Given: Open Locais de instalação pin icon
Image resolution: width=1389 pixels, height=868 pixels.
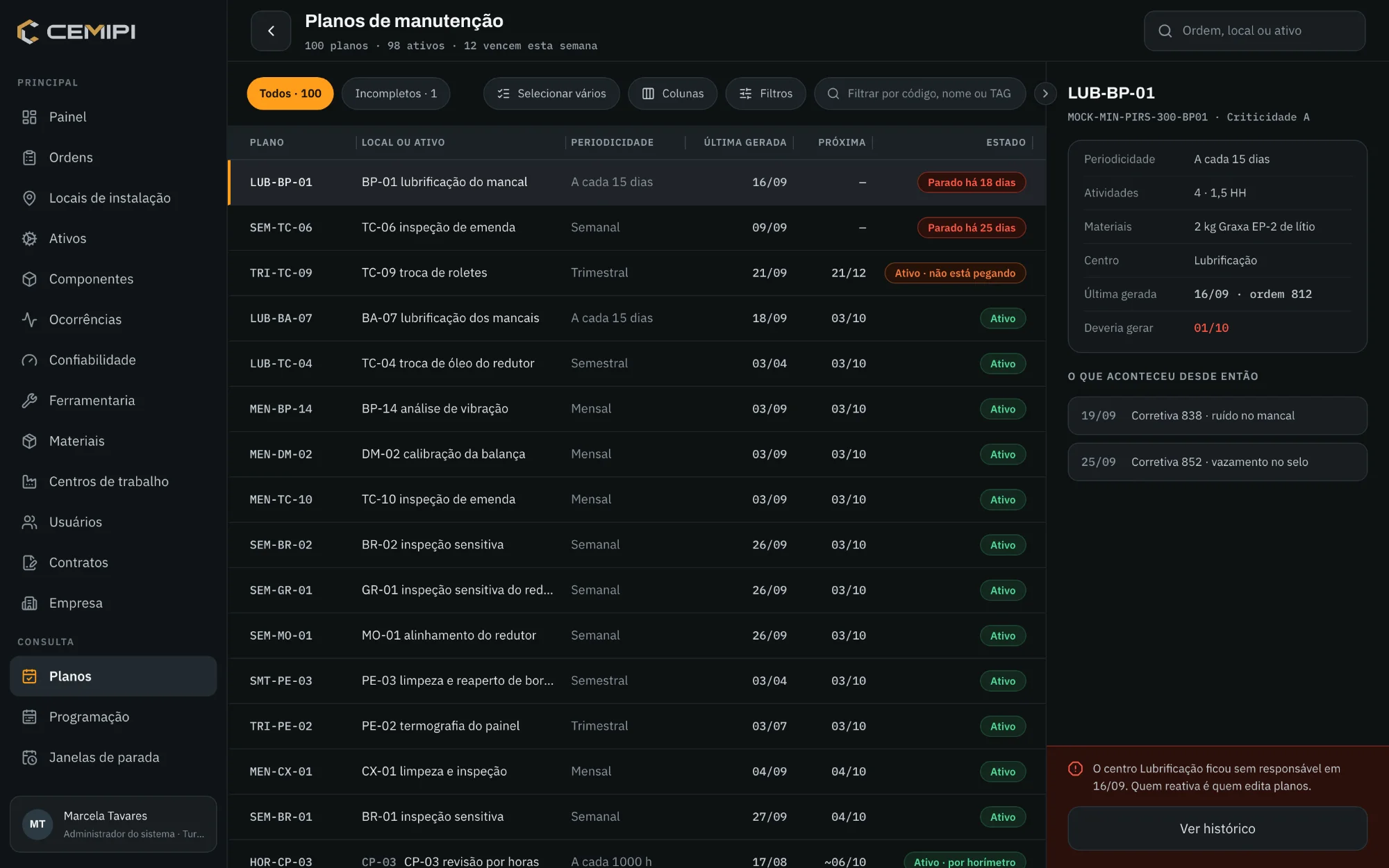Looking at the screenshot, I should coord(29,198).
